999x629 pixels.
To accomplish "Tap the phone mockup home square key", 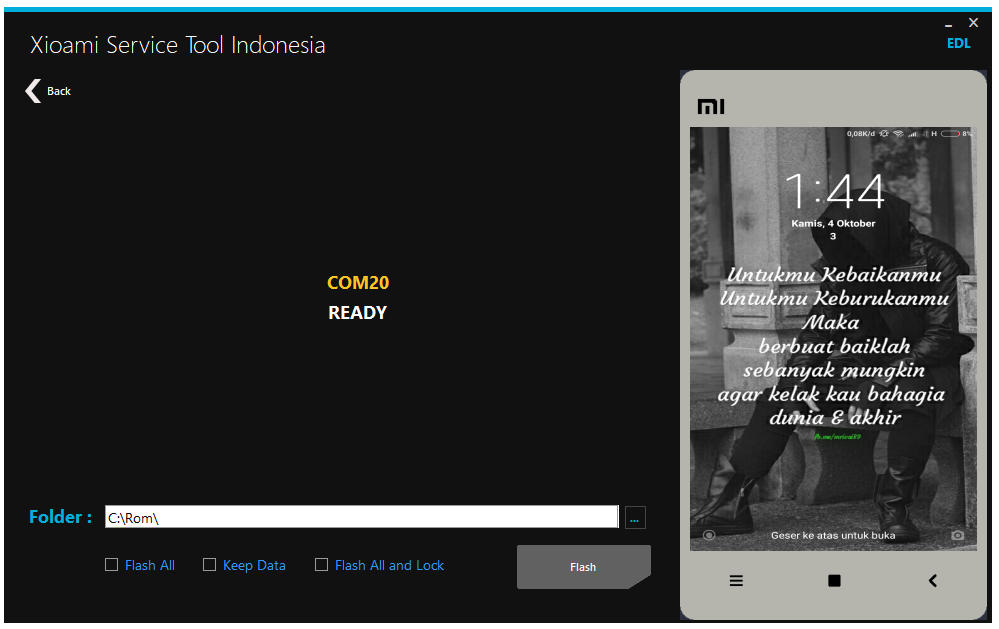I will click(834, 581).
